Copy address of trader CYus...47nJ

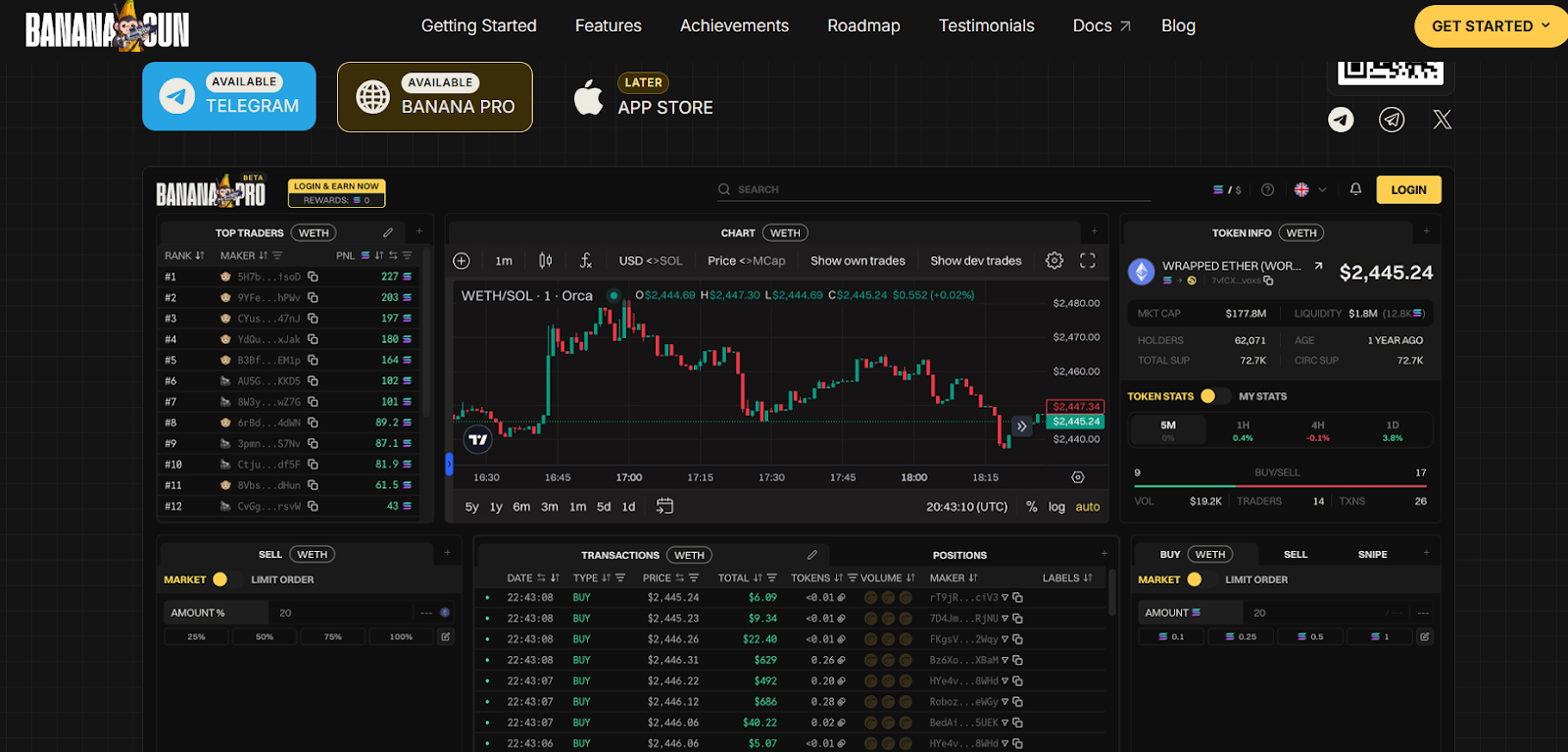[x=313, y=319]
